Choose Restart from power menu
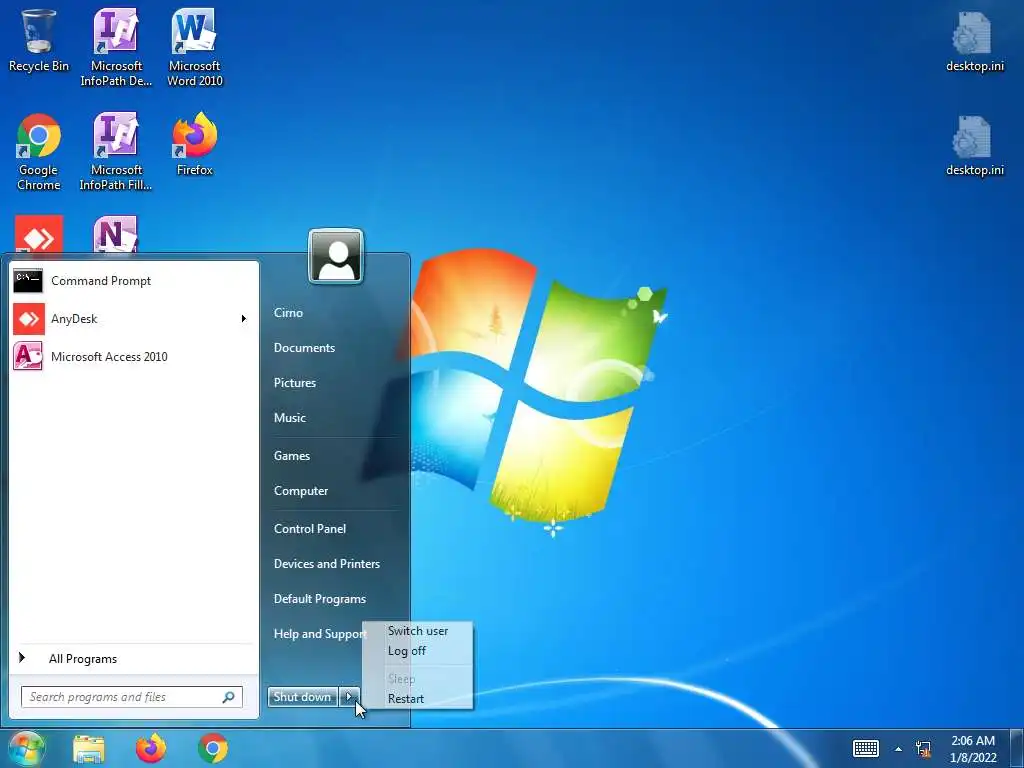Viewport: 1024px width, 768px height. click(417, 699)
